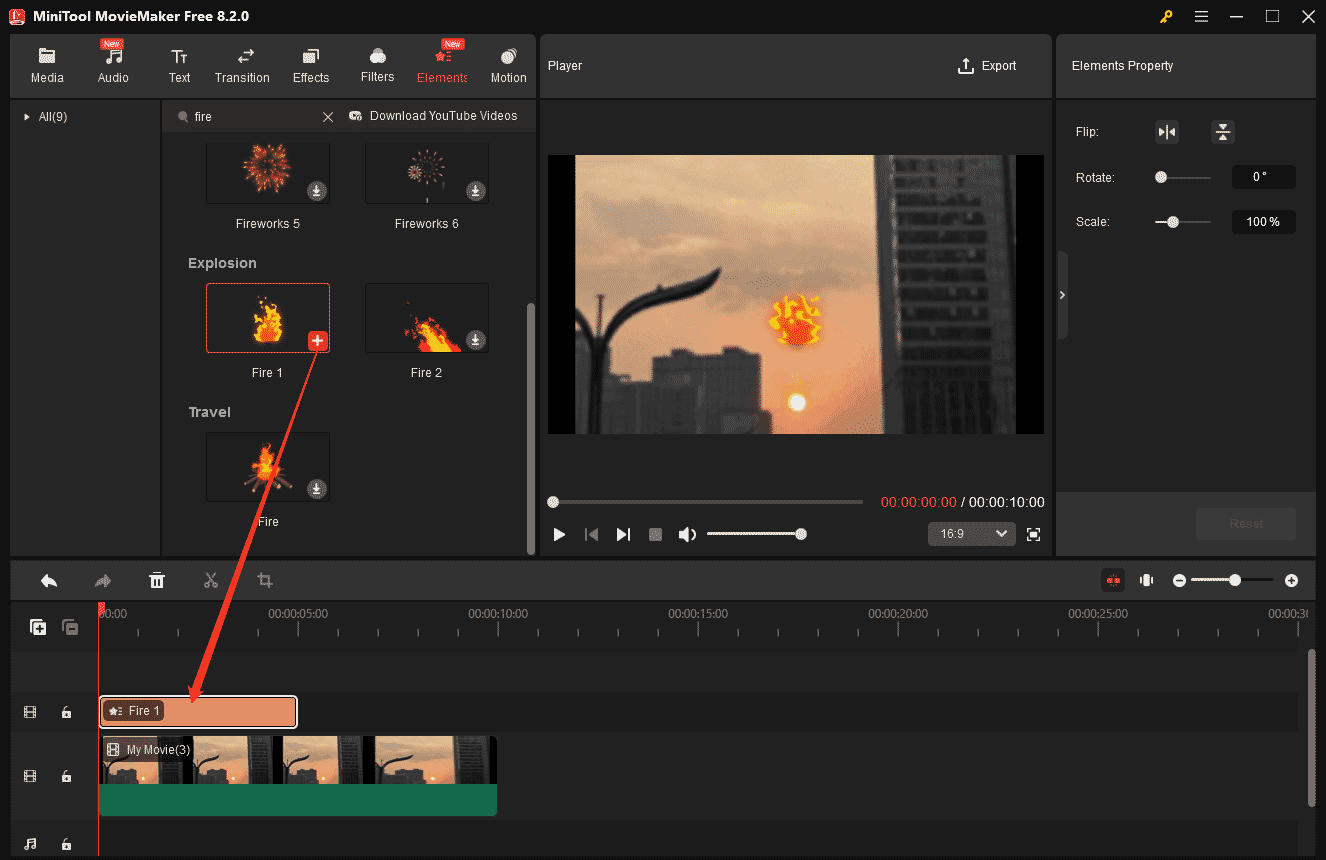
Task: Collapse the Elements Property panel arrow
Action: 1062,295
